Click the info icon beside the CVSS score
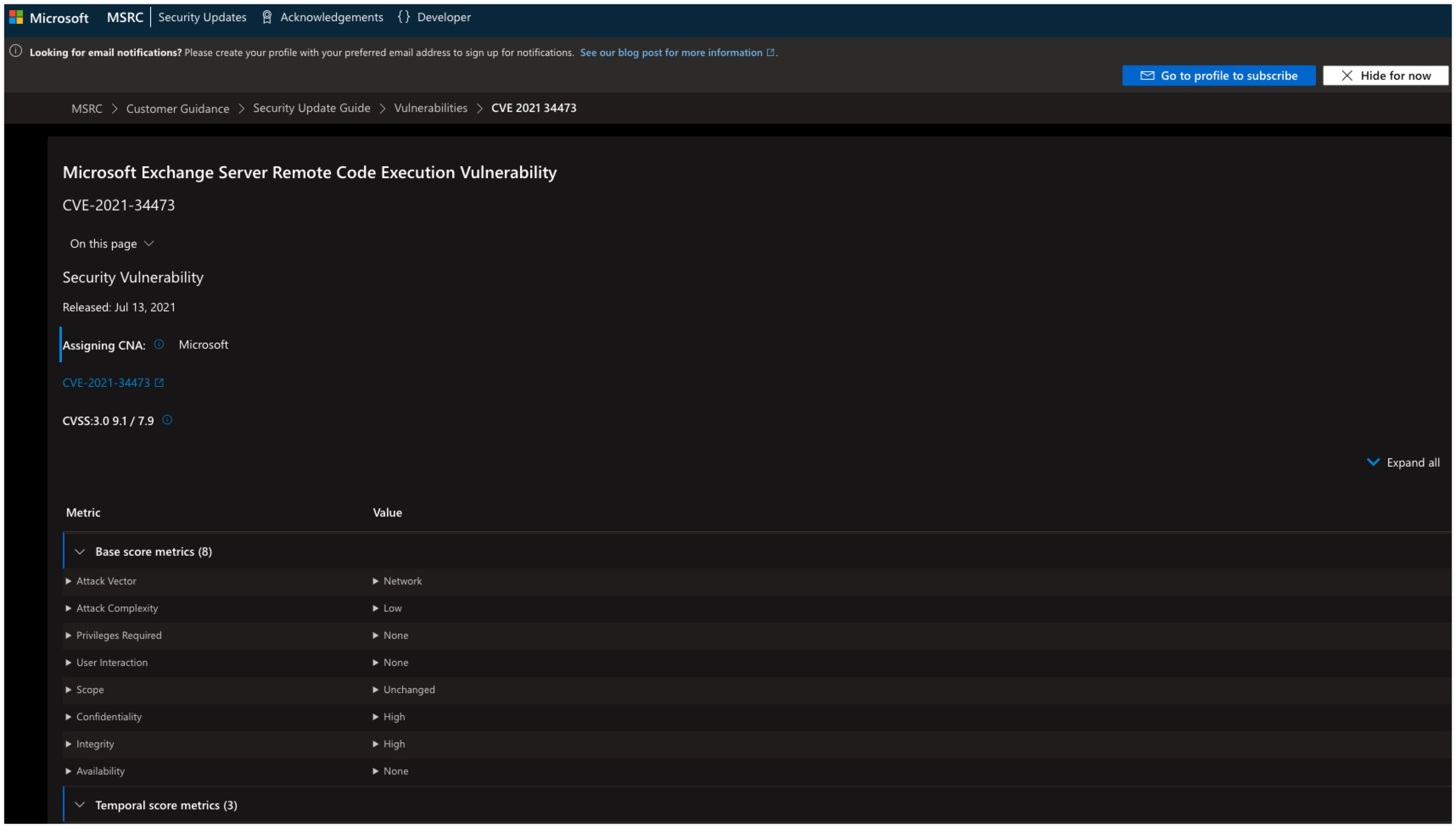1456x828 pixels. point(167,420)
